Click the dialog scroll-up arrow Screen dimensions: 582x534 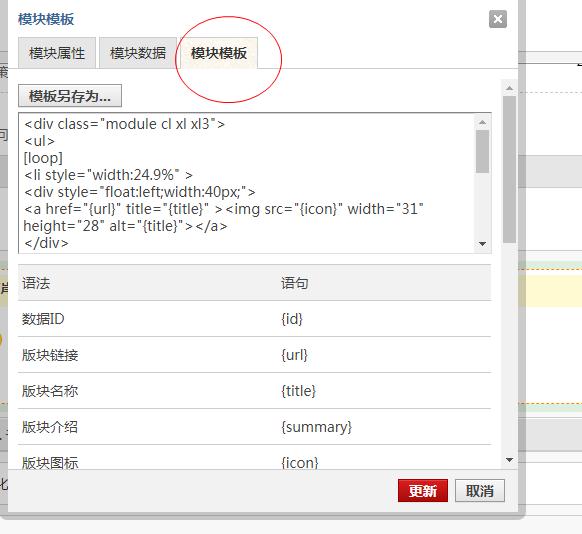pyautogui.click(x=509, y=88)
